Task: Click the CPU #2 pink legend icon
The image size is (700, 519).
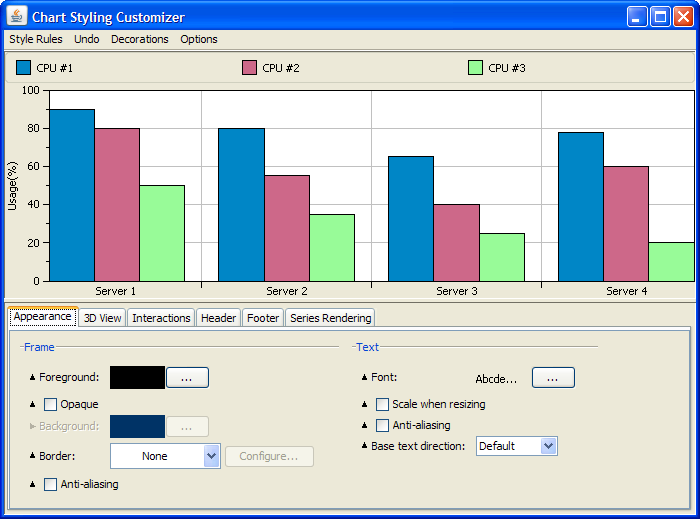Action: 250,68
